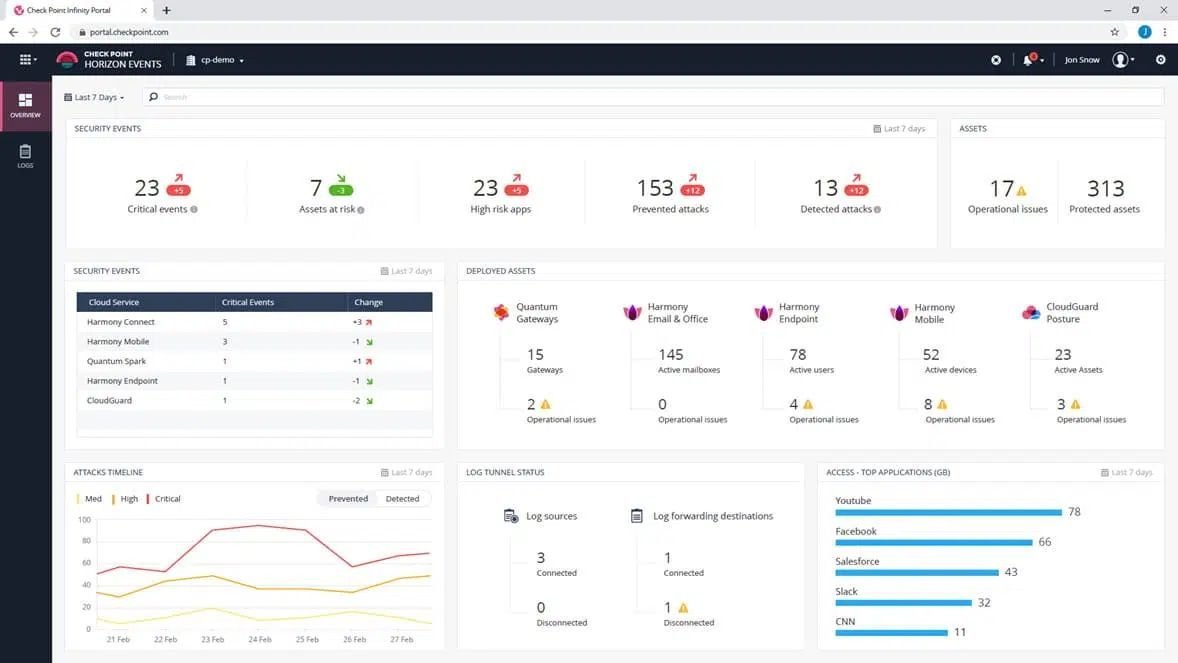Image resolution: width=1178 pixels, height=663 pixels.
Task: Click the Quantum Gateways product icon
Action: pos(501,311)
